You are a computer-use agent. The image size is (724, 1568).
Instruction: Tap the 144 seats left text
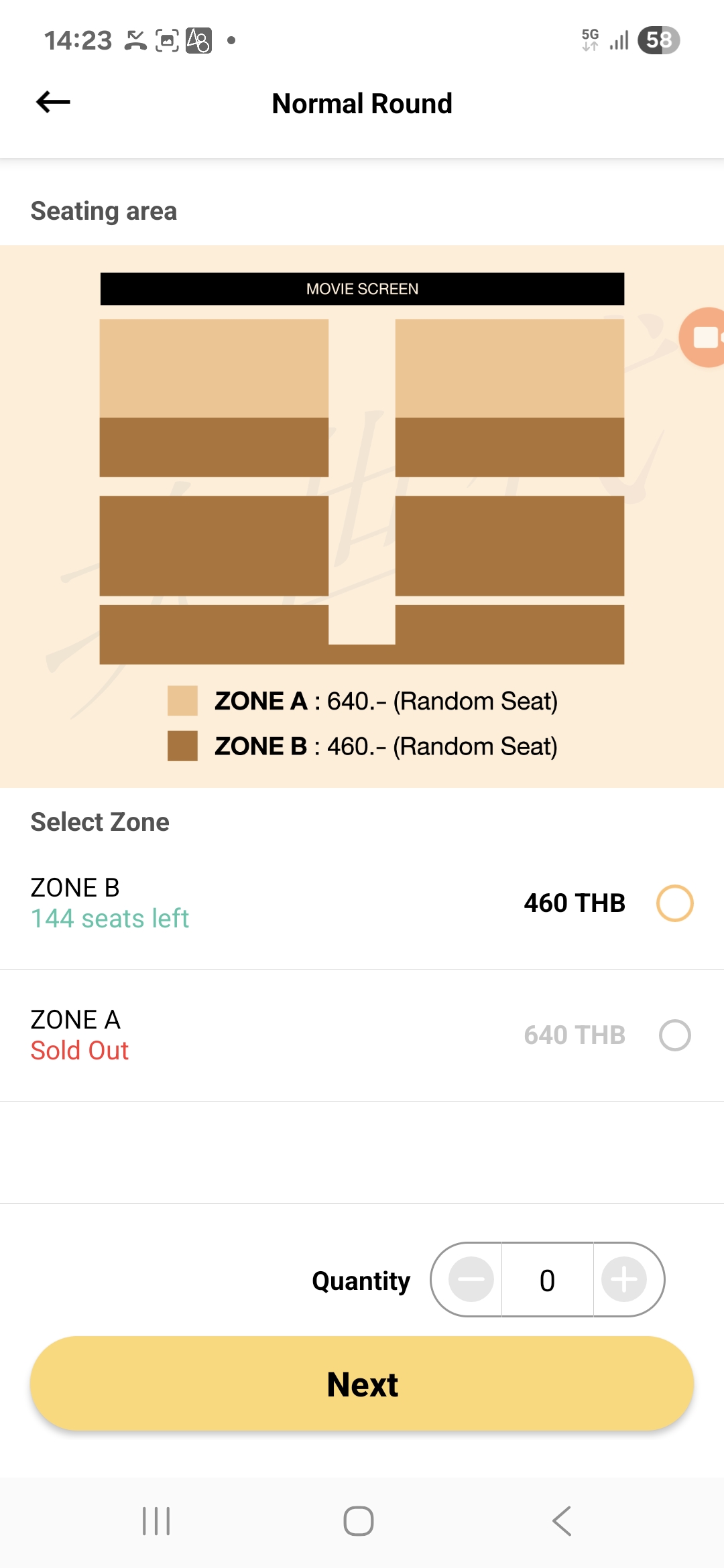tap(110, 919)
